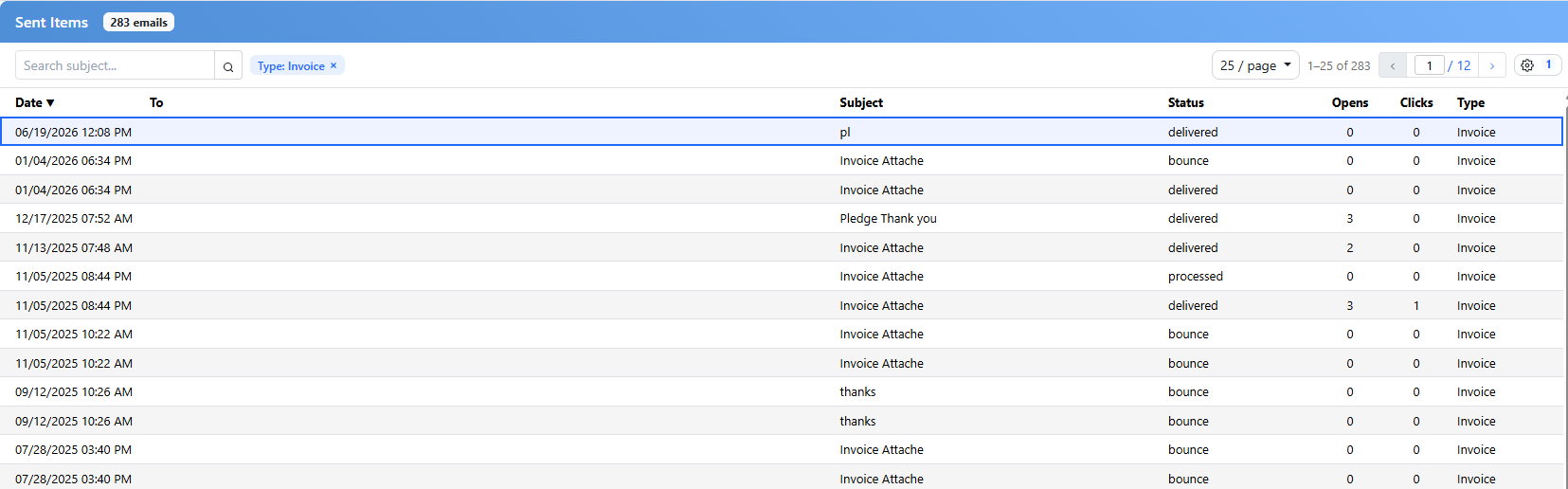Screen dimensions: 1568x489
Task: Go to next page arrow
Action: click(x=1492, y=65)
